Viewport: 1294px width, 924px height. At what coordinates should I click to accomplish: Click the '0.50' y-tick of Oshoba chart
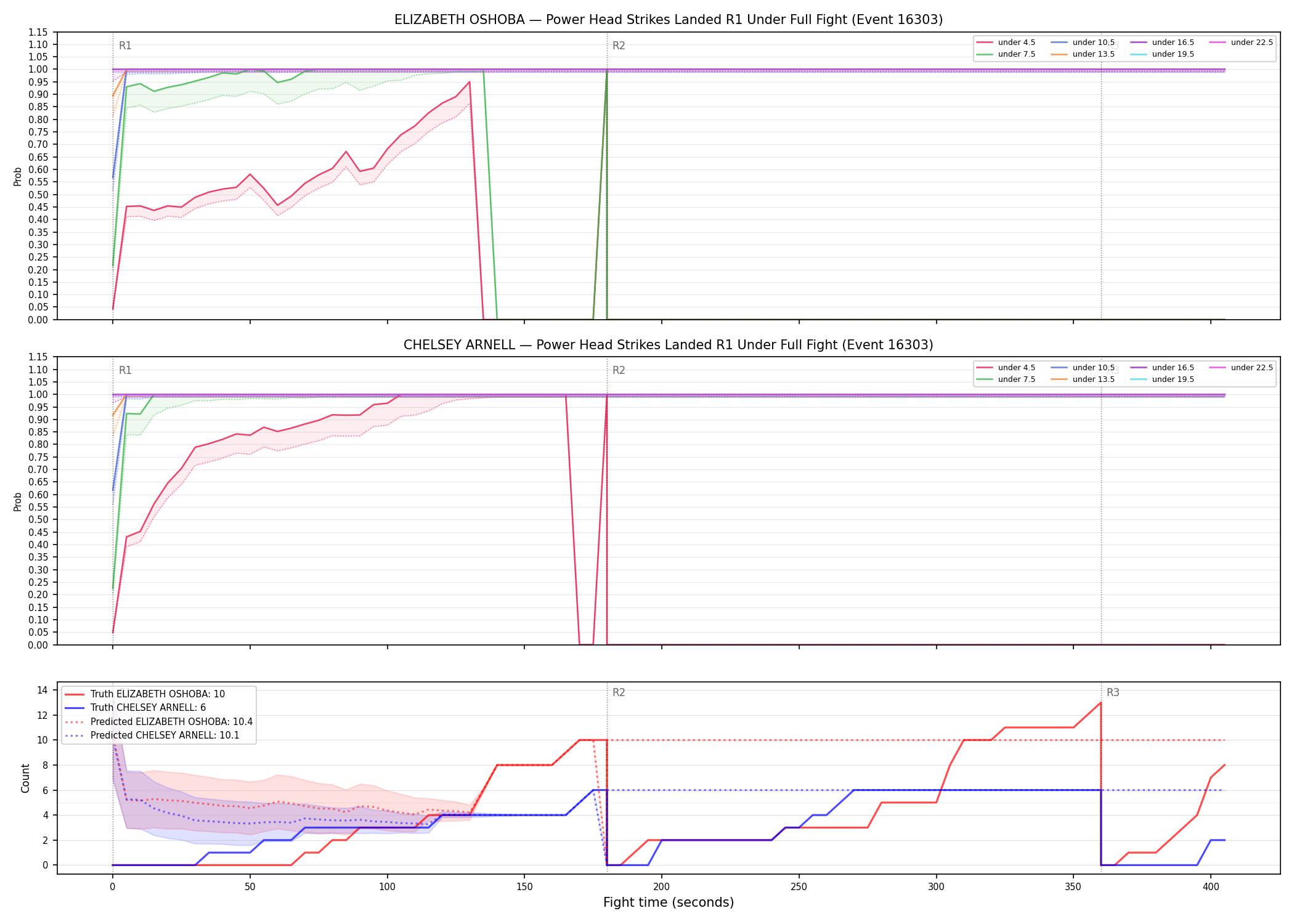point(38,195)
